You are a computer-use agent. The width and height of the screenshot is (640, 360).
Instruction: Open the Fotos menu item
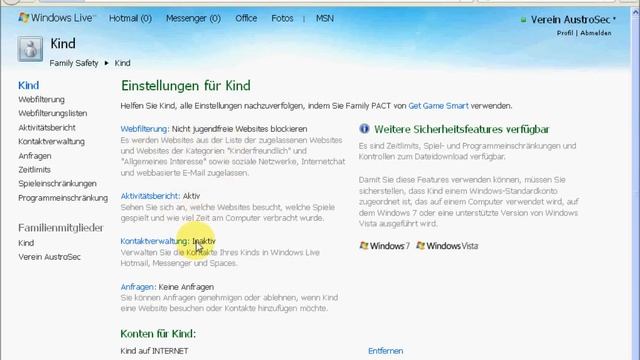click(x=282, y=18)
